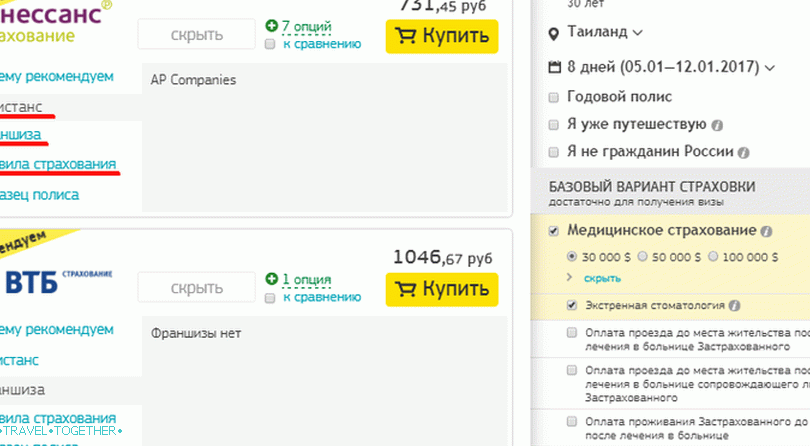
Task: Open 'Правила страхования' tab in Renaissance offer
Action: click(x=58, y=163)
